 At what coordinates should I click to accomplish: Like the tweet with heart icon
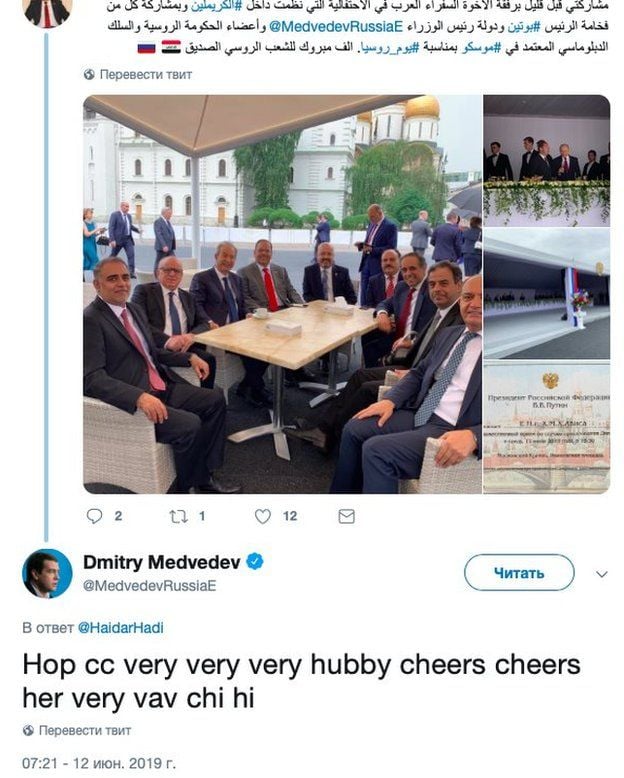coord(263,516)
